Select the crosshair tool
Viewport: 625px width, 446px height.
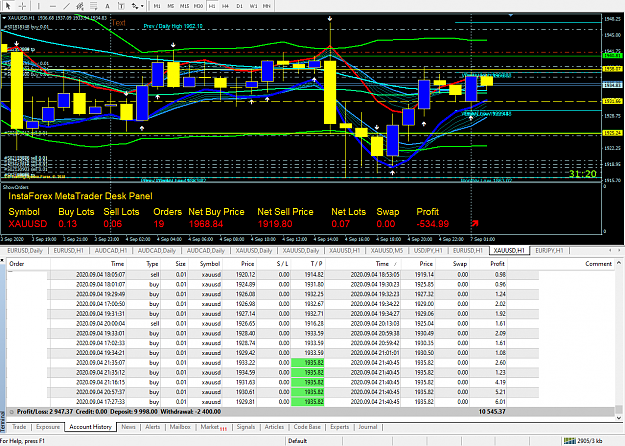pos(22,6)
